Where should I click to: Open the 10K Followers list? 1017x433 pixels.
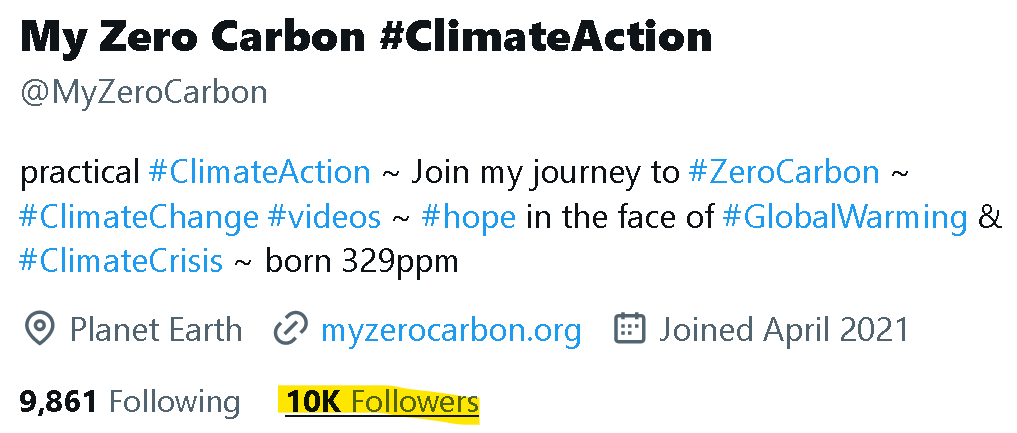click(382, 402)
